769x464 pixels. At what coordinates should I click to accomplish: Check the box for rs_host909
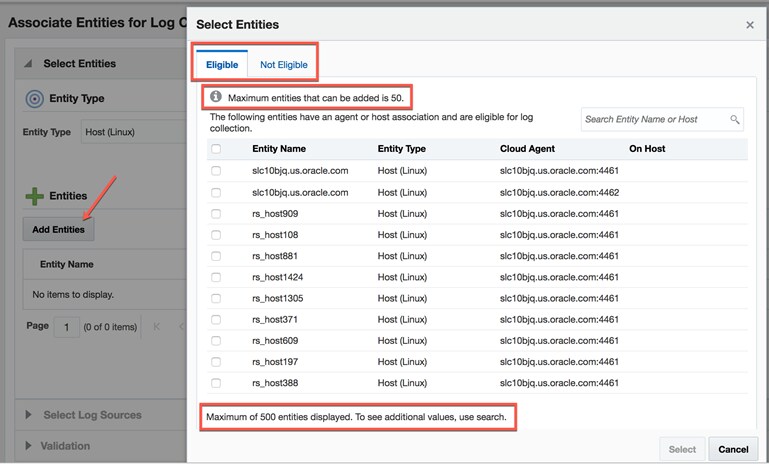pyautogui.click(x=216, y=214)
